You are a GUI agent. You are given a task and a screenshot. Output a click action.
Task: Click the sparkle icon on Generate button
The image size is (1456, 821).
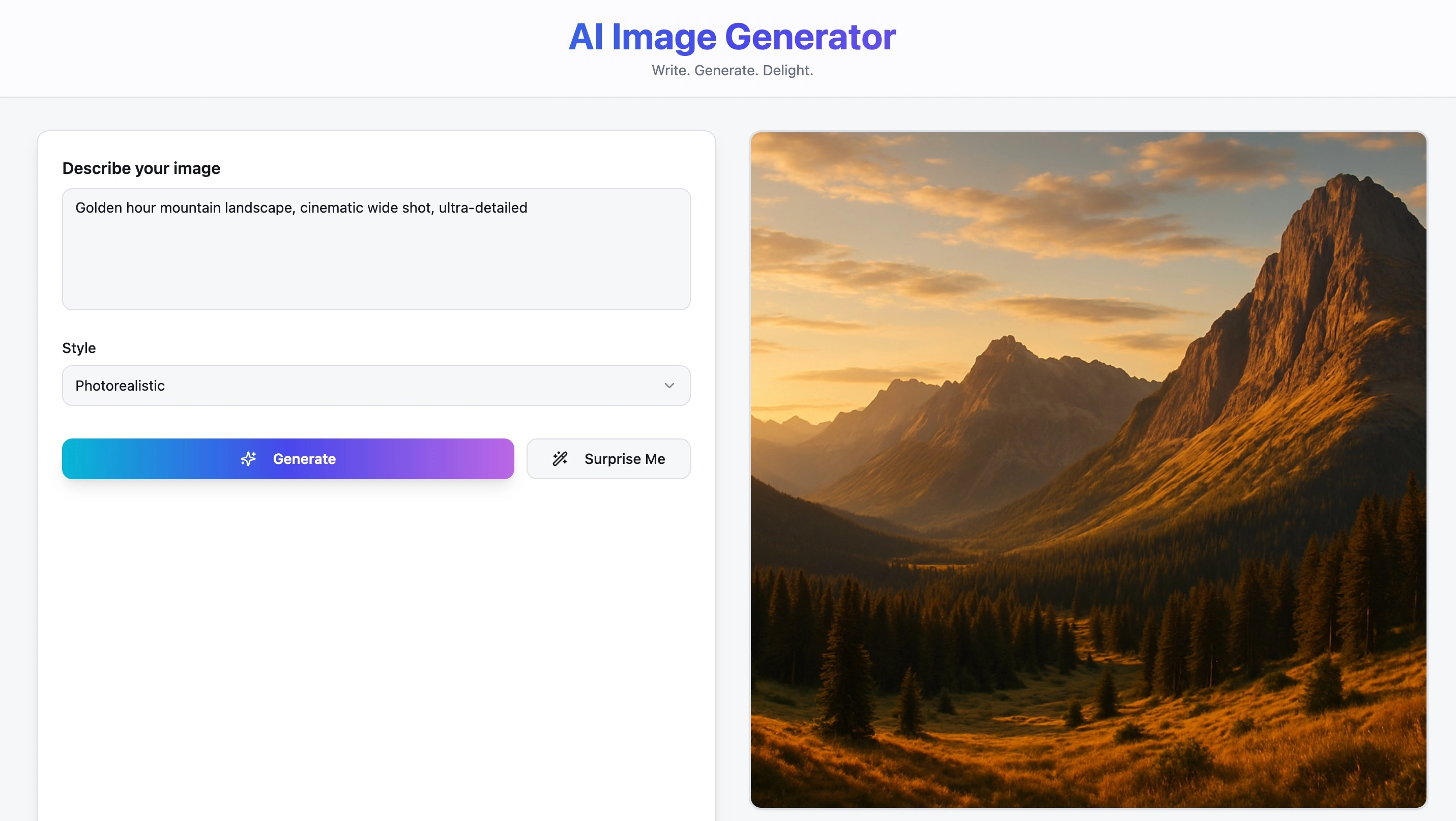(x=248, y=459)
